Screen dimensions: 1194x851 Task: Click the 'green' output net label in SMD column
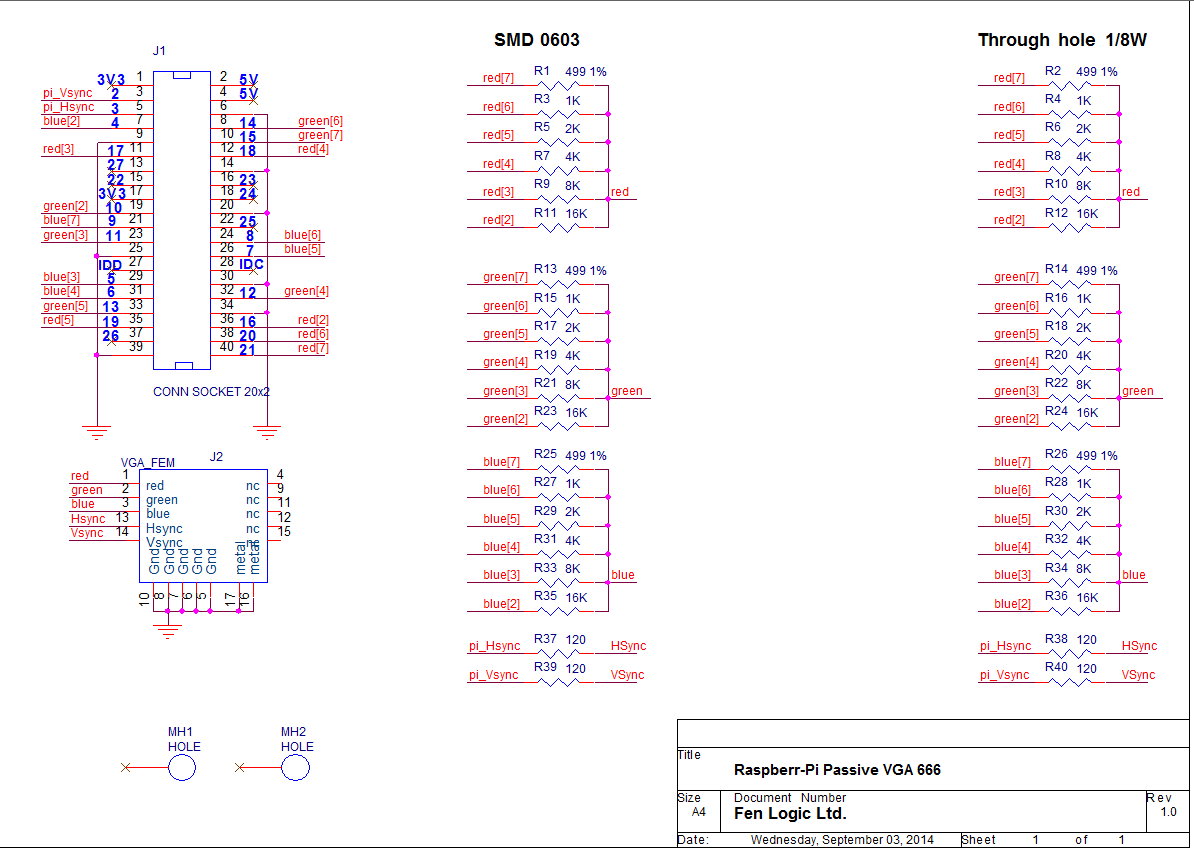[627, 391]
